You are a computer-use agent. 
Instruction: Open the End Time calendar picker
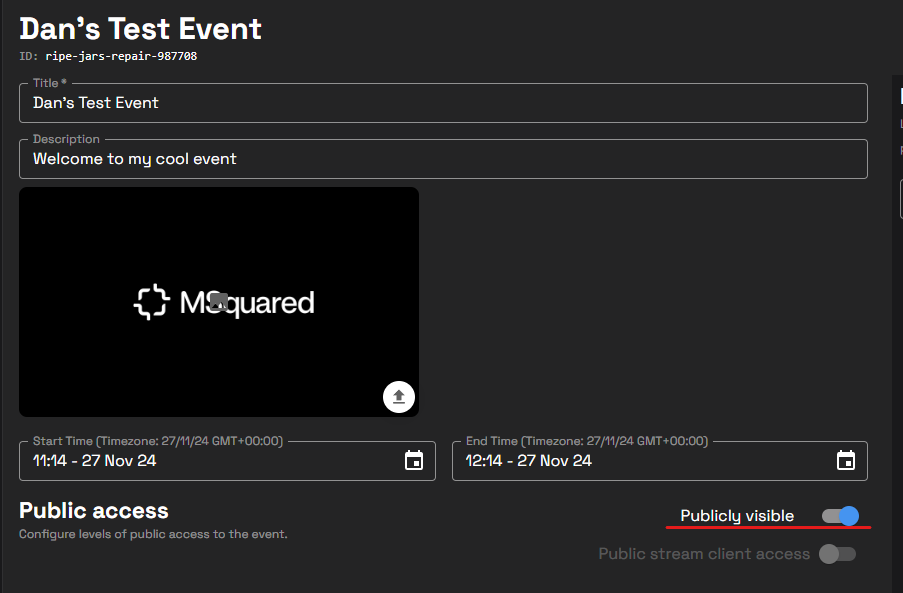(846, 461)
